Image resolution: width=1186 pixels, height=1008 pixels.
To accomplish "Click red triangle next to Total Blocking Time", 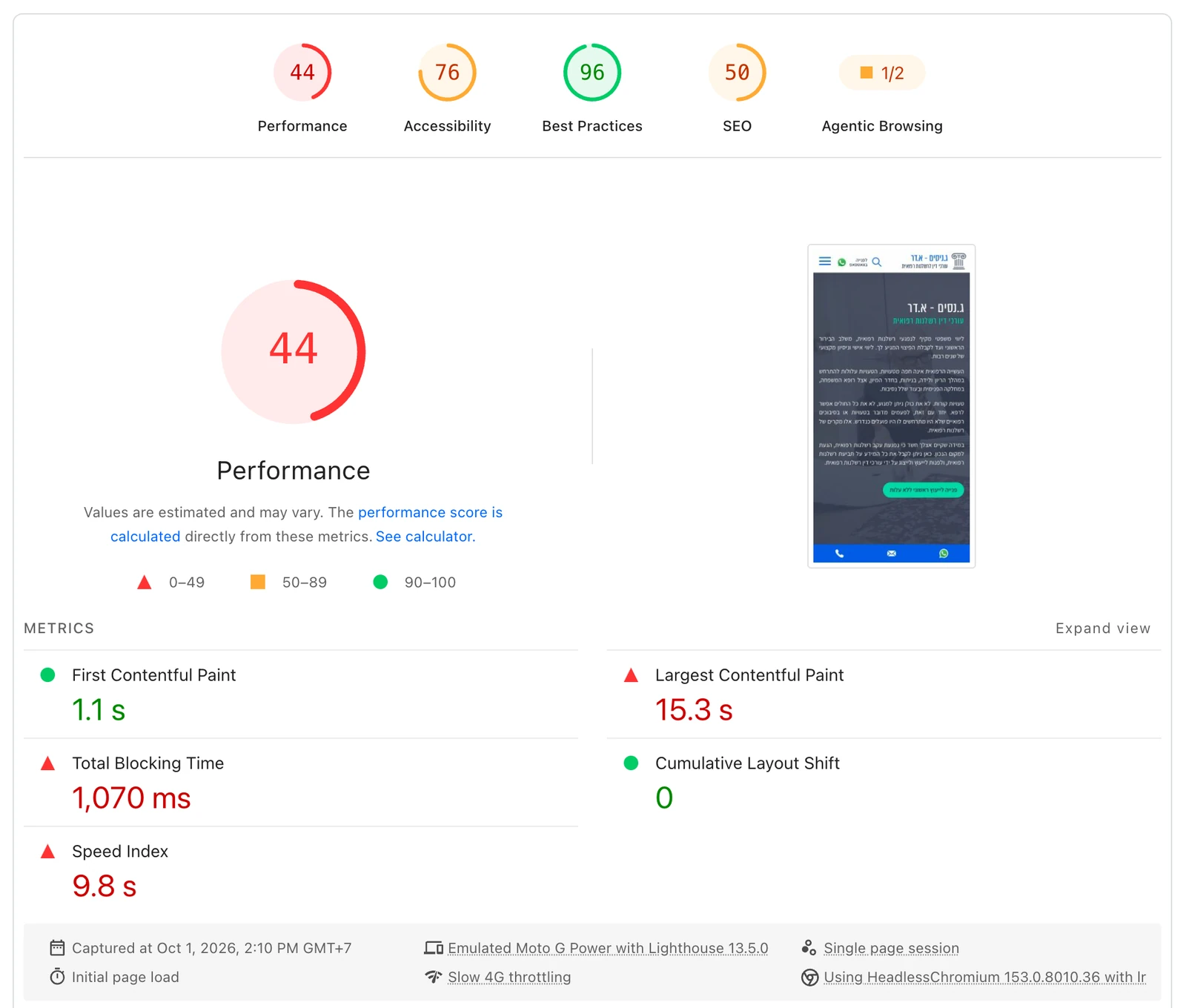I will [x=47, y=763].
